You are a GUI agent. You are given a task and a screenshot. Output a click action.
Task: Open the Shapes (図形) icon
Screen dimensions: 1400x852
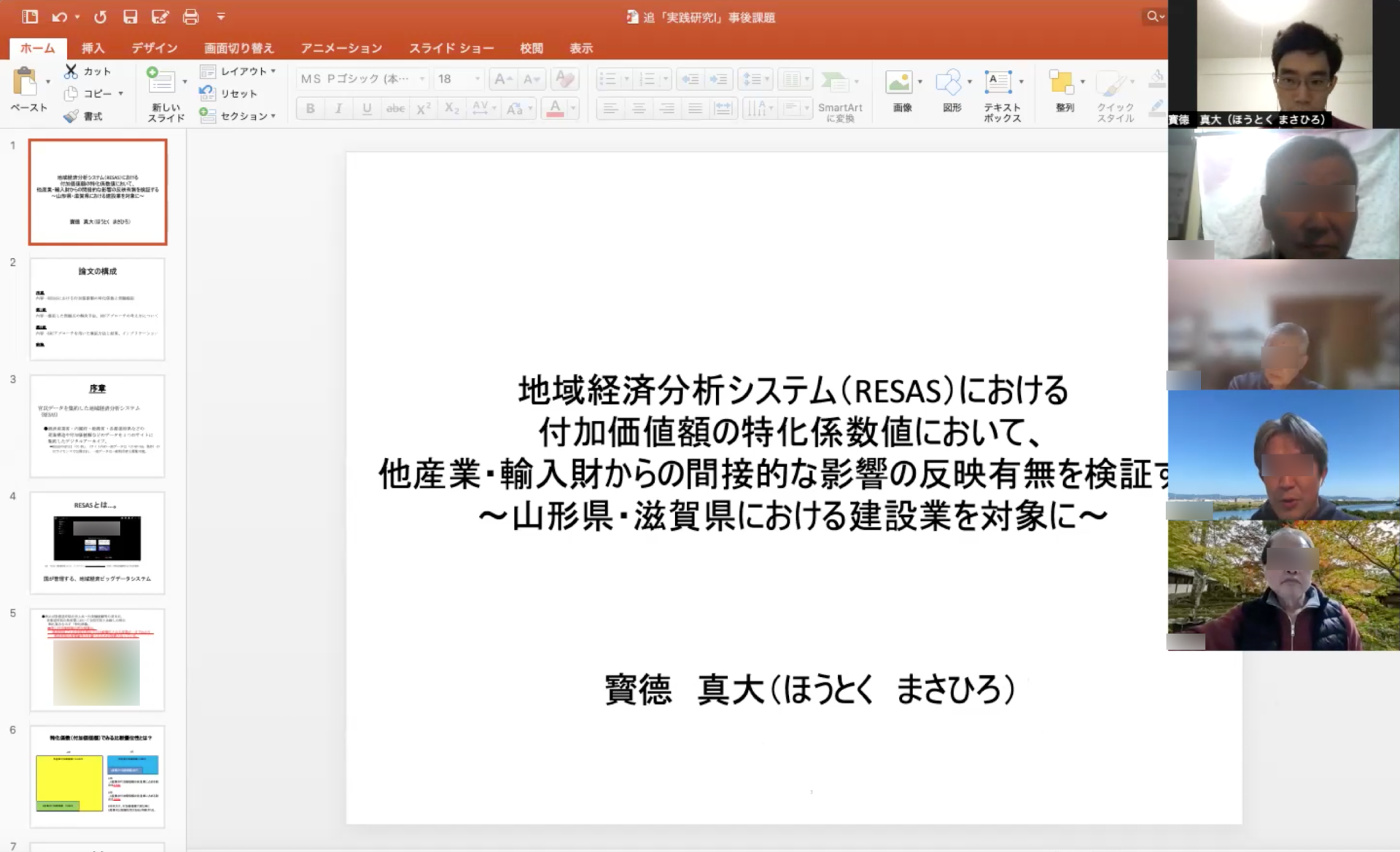[948, 83]
